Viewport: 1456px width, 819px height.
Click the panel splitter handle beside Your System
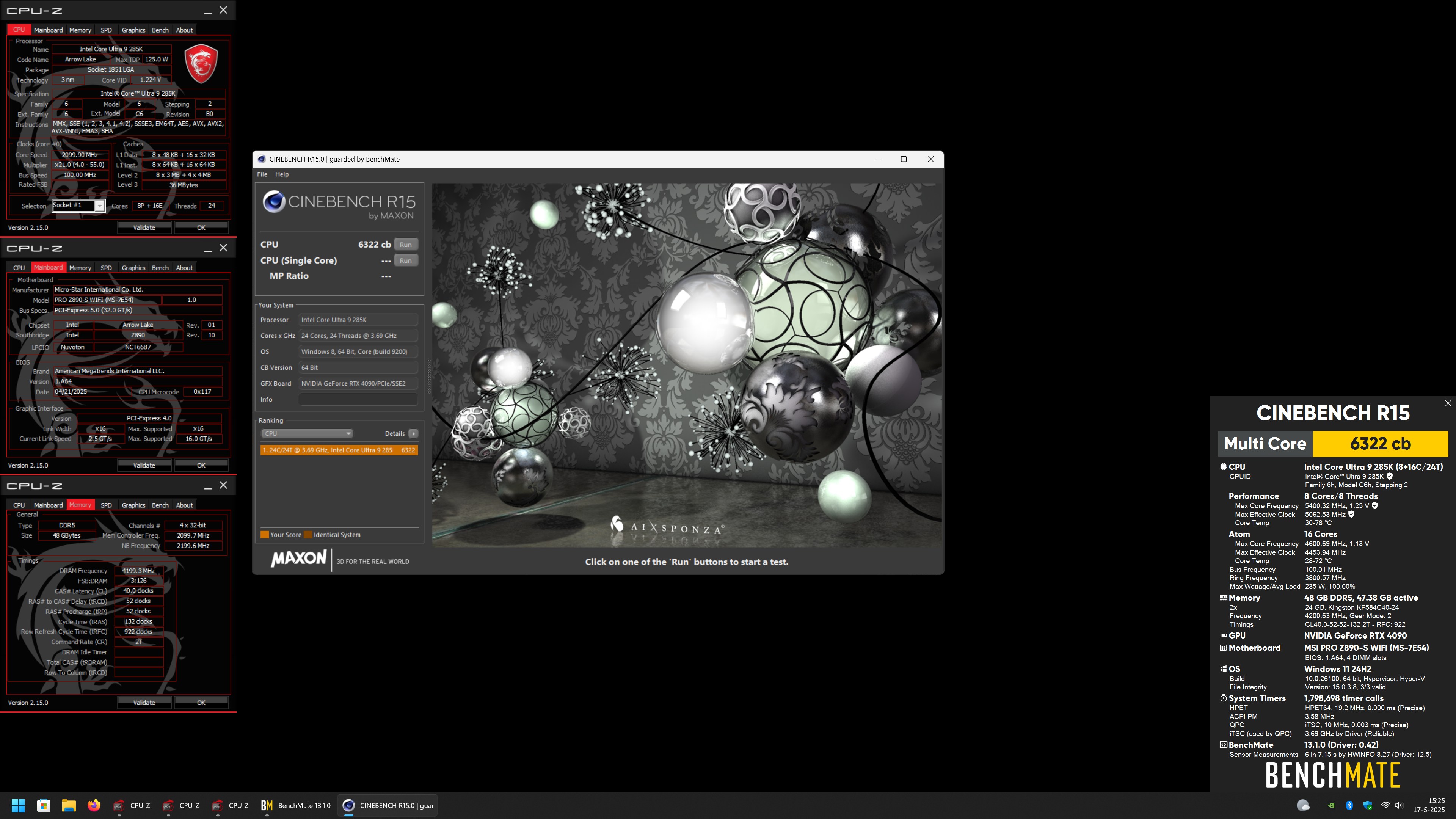pos(428,377)
